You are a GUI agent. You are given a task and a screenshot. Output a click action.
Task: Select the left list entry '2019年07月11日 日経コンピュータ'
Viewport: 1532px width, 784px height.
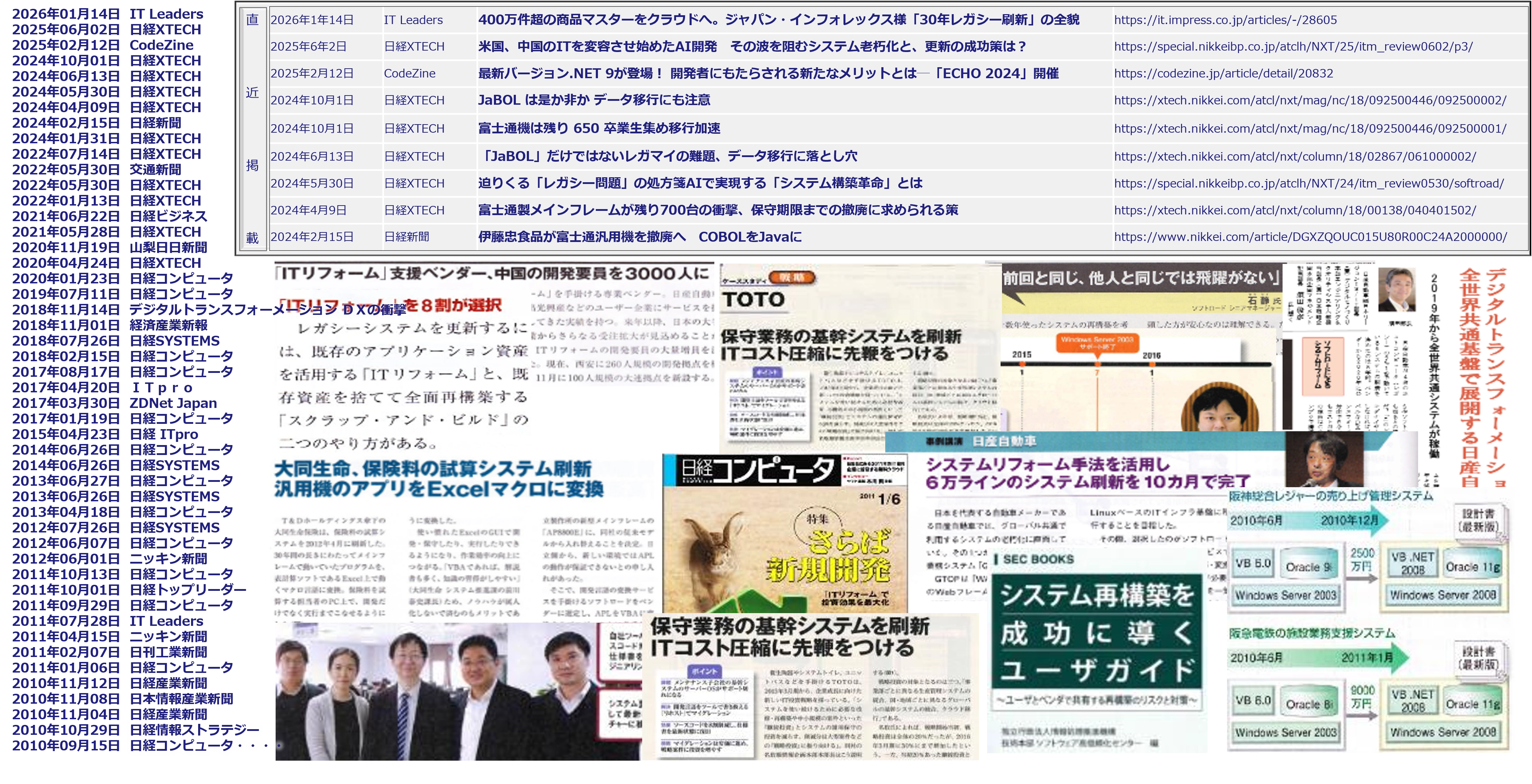pyautogui.click(x=122, y=294)
